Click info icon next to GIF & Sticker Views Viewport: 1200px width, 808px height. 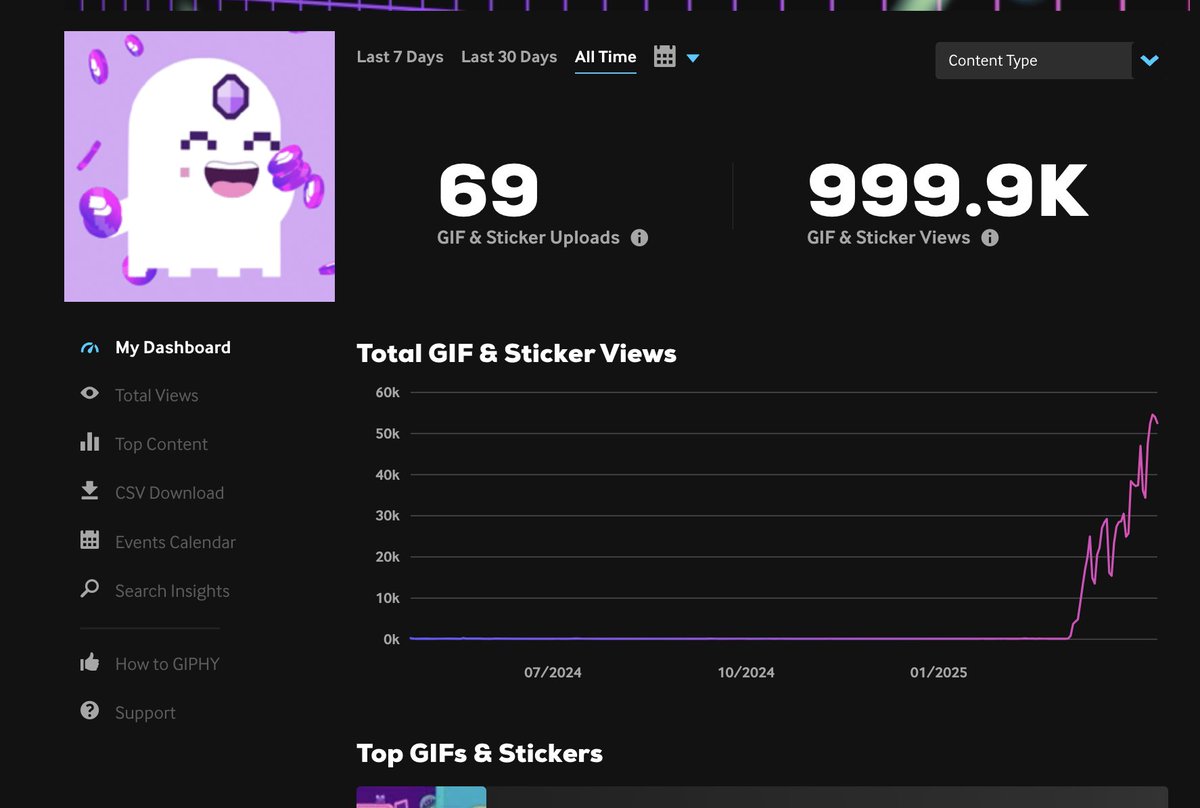(x=990, y=238)
